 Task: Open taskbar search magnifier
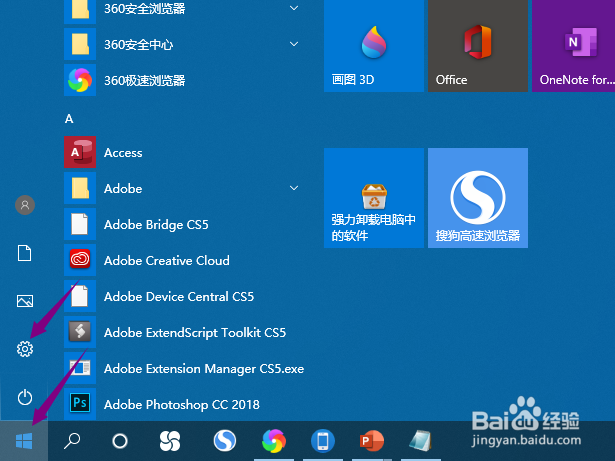pyautogui.click(x=72, y=441)
